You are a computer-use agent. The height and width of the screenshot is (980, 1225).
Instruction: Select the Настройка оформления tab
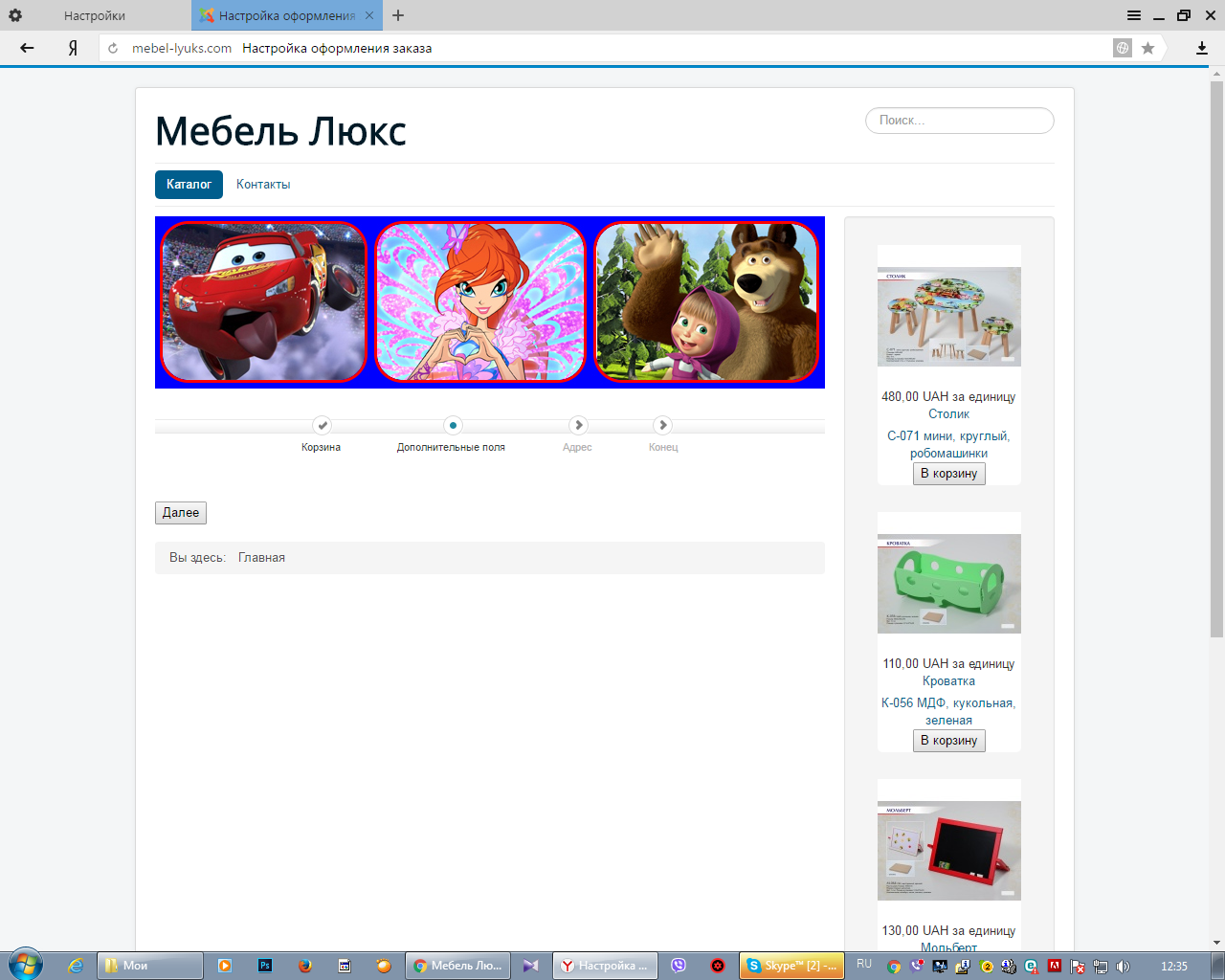pyautogui.click(x=285, y=15)
